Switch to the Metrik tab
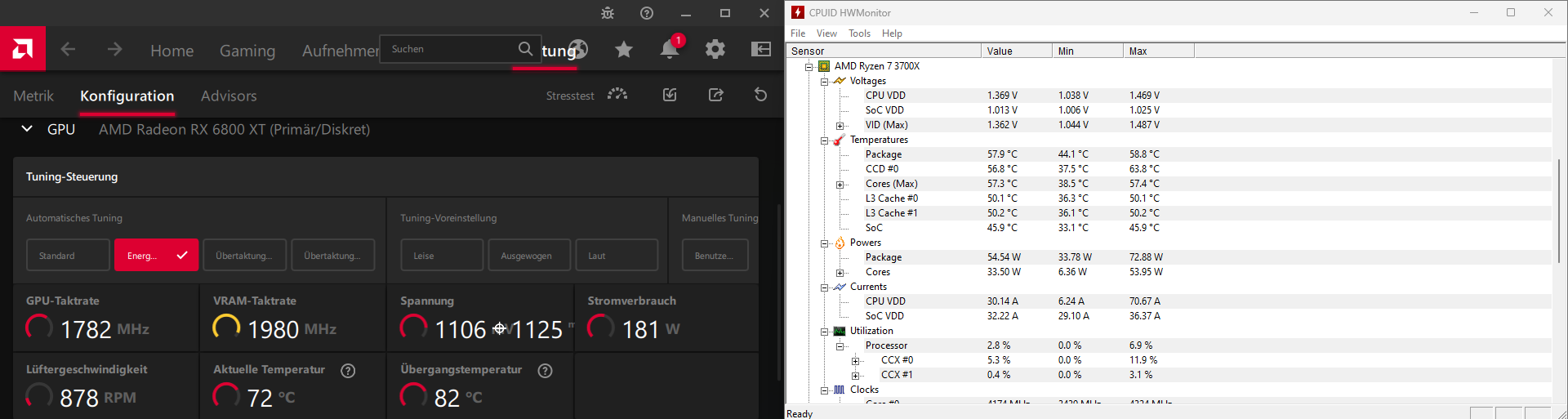The image size is (1568, 419). point(33,96)
